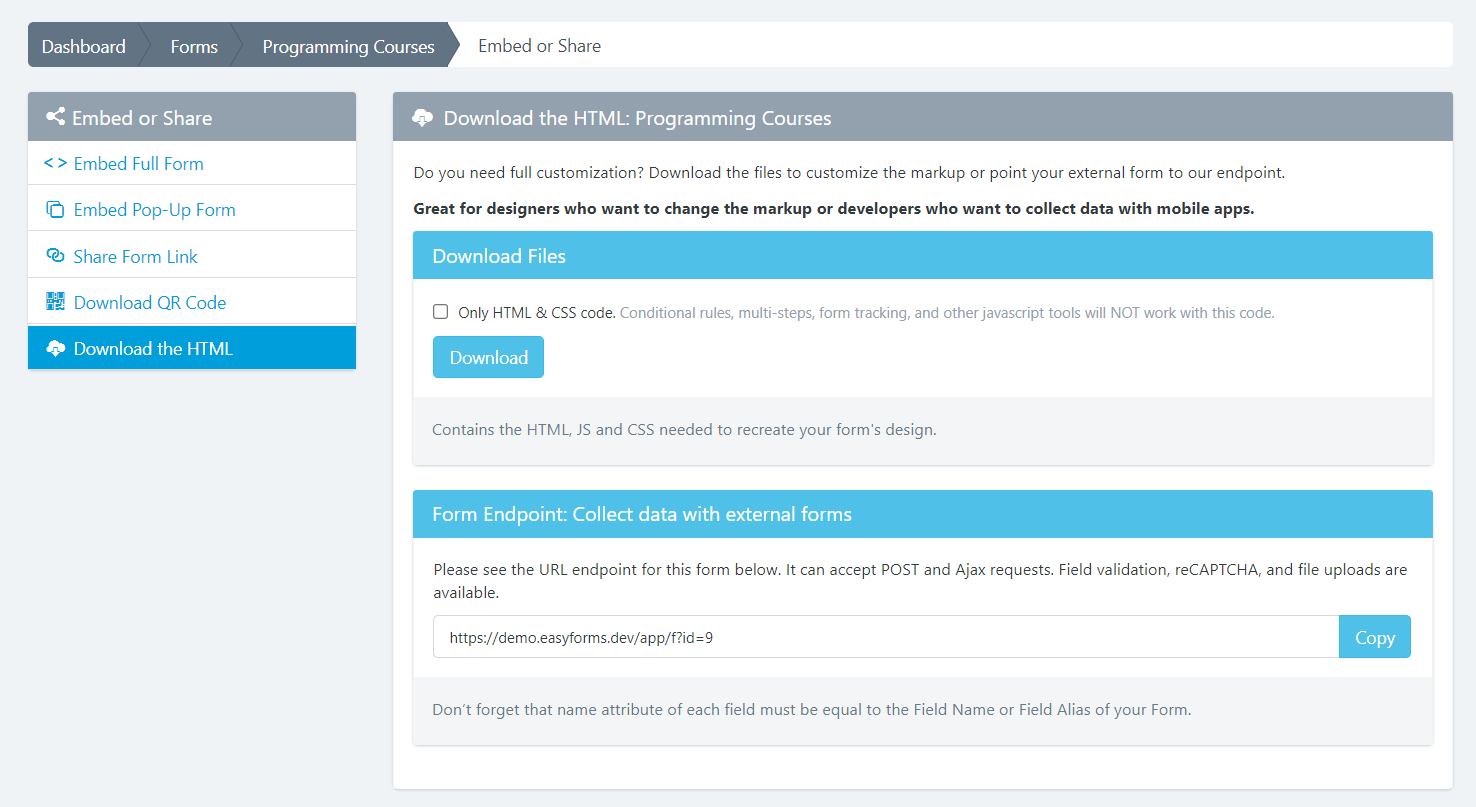The width and height of the screenshot is (1476, 807).
Task: Switch to the Share Form Link section
Action: pyautogui.click(x=135, y=256)
